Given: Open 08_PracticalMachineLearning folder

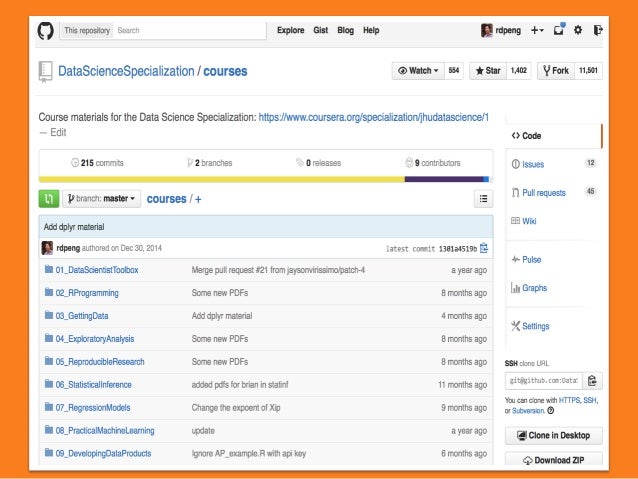Looking at the screenshot, I should 105,431.
